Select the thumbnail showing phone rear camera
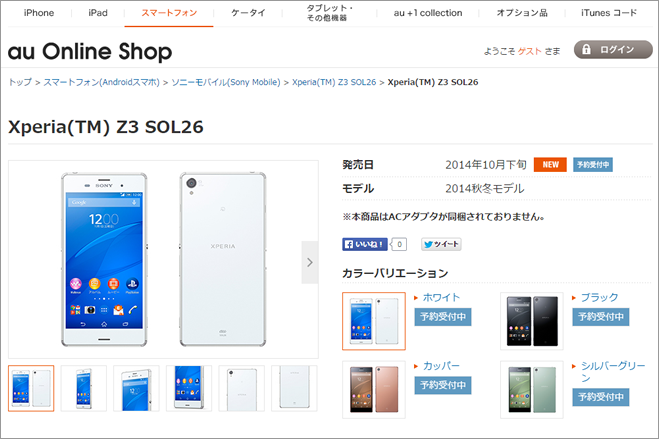 point(242,388)
